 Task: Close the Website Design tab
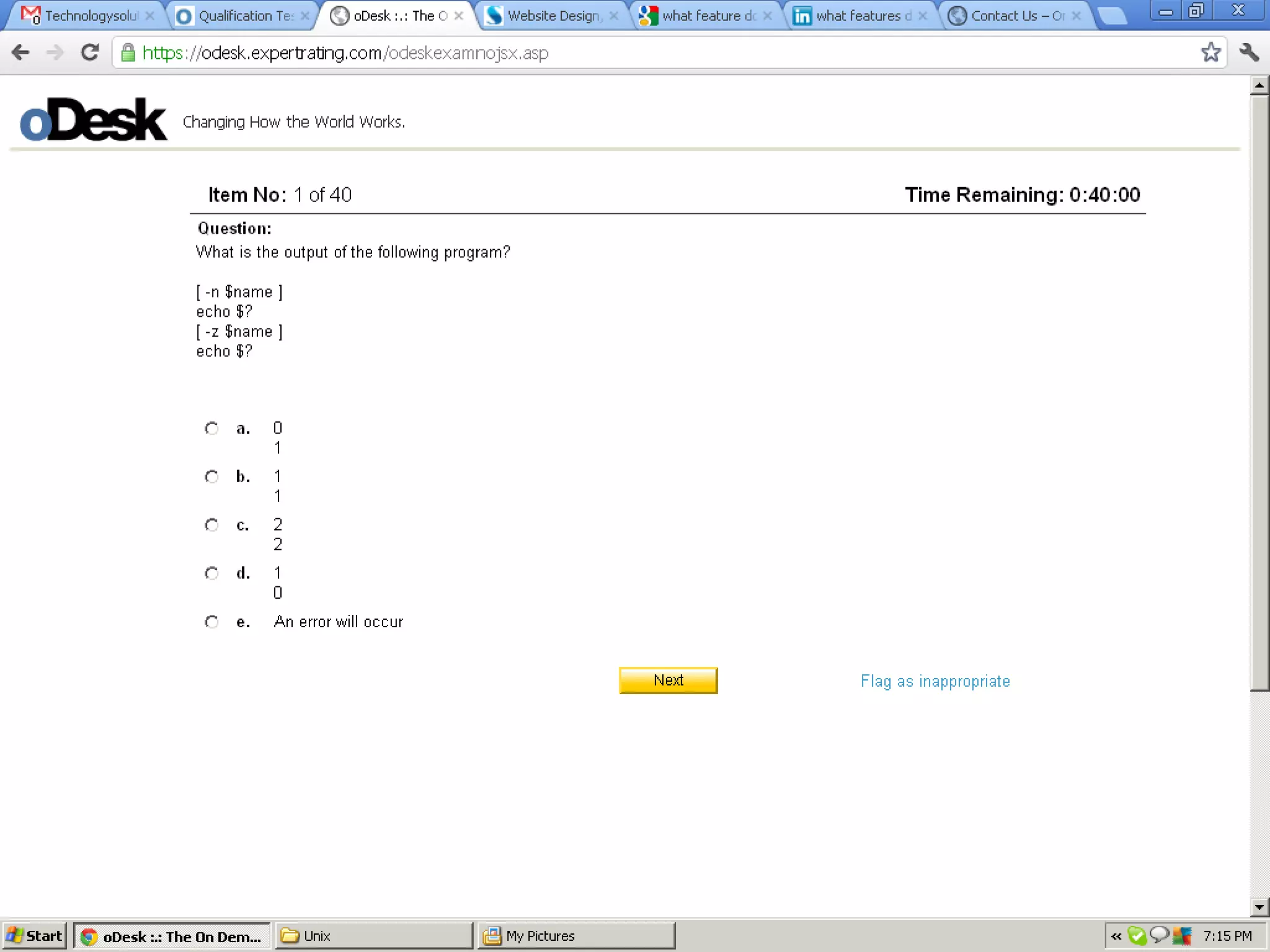(613, 16)
